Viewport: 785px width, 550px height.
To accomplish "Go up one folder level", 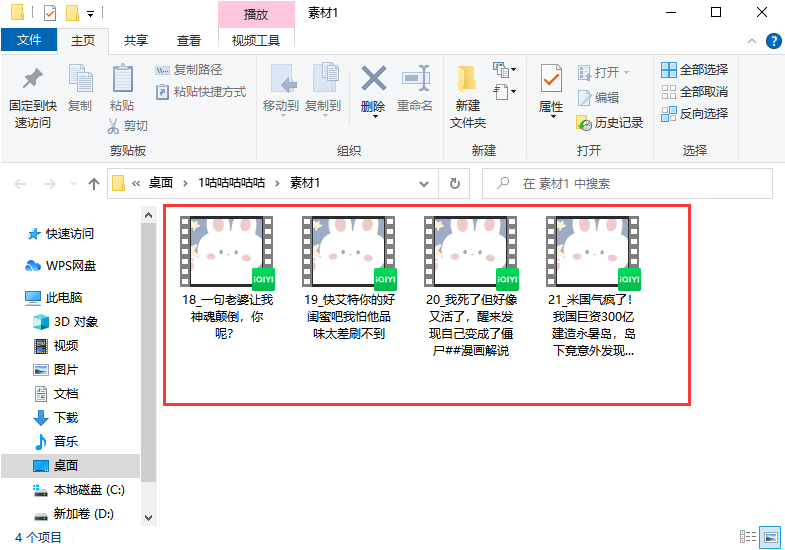I will point(94,184).
